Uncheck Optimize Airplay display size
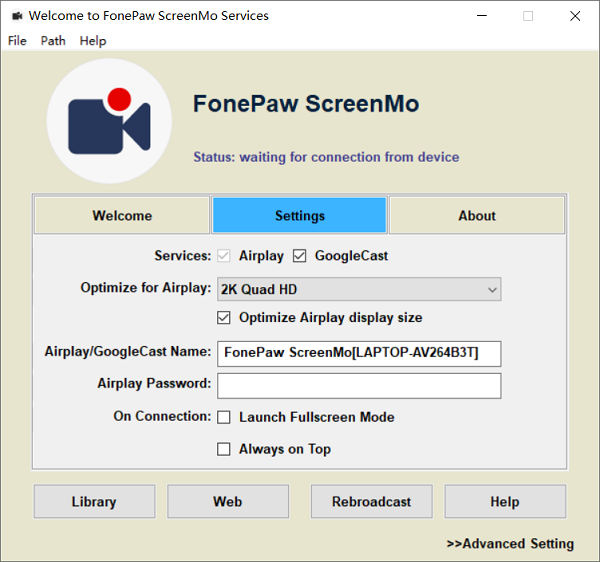 [x=224, y=318]
